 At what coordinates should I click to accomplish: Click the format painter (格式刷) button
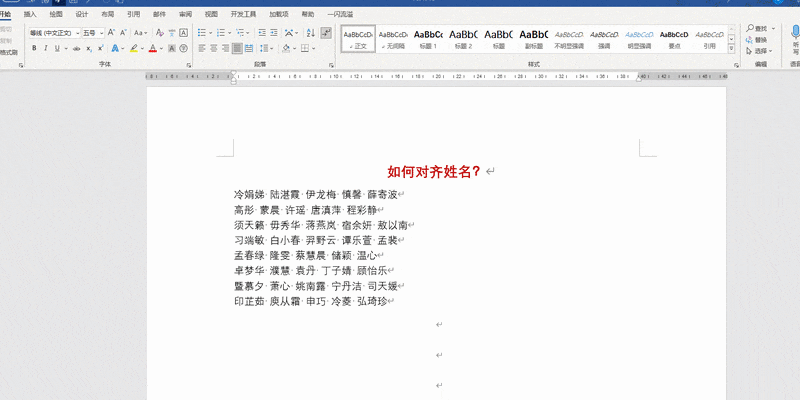point(9,52)
